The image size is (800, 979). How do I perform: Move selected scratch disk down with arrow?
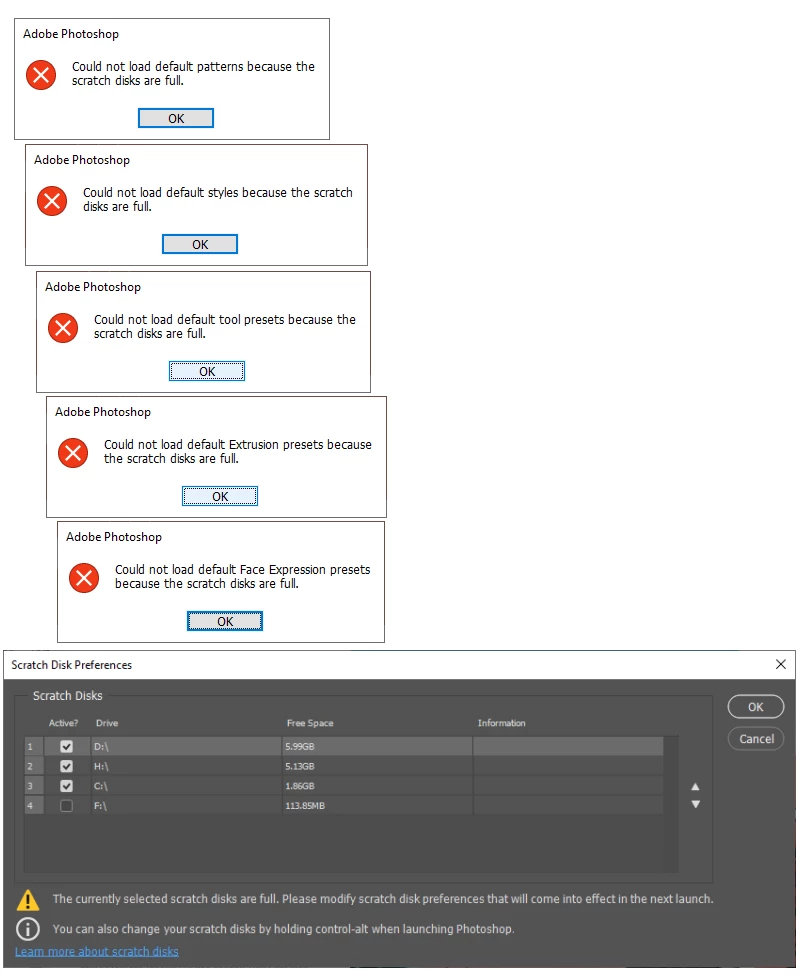695,804
